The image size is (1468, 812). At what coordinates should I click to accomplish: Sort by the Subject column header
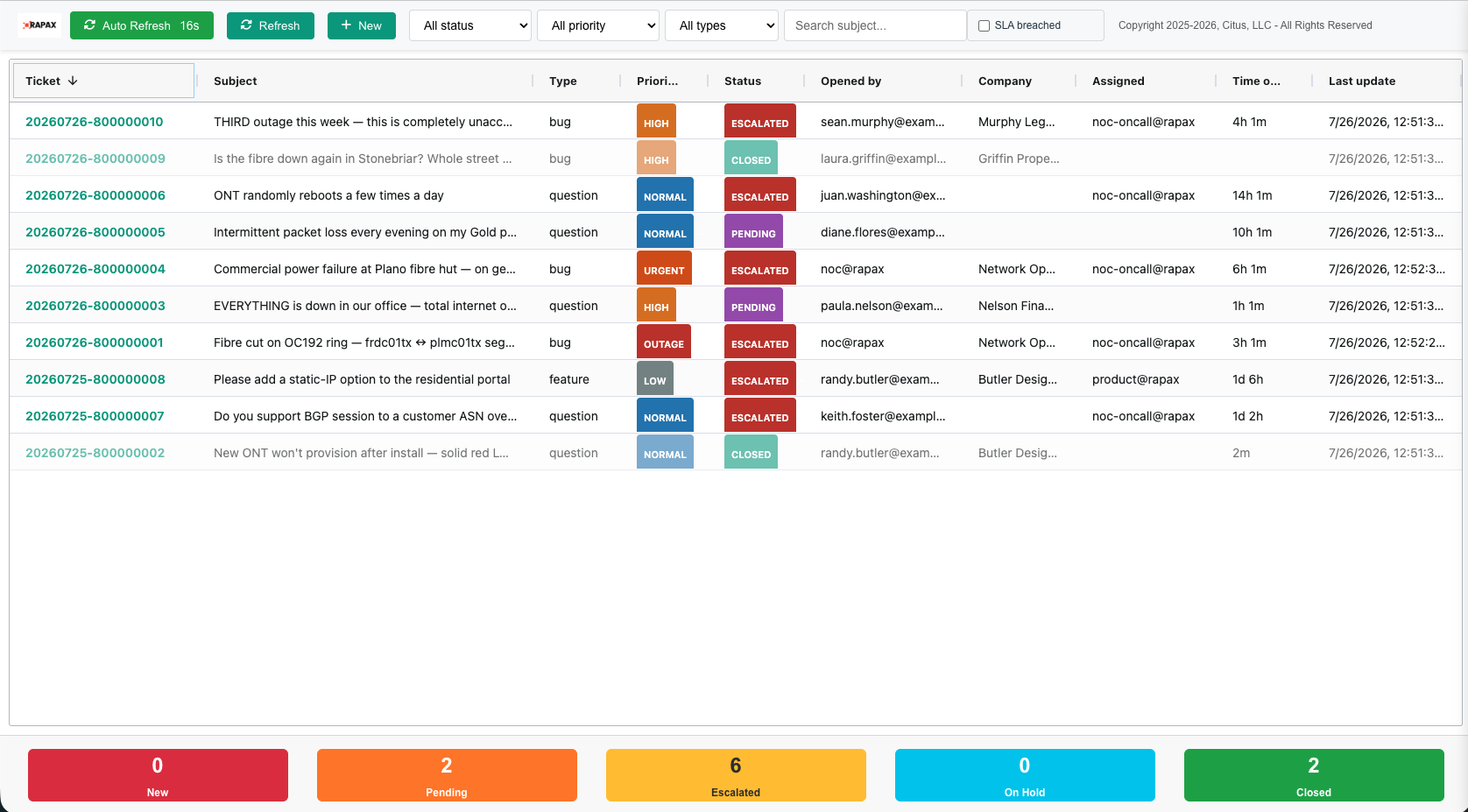pos(236,81)
